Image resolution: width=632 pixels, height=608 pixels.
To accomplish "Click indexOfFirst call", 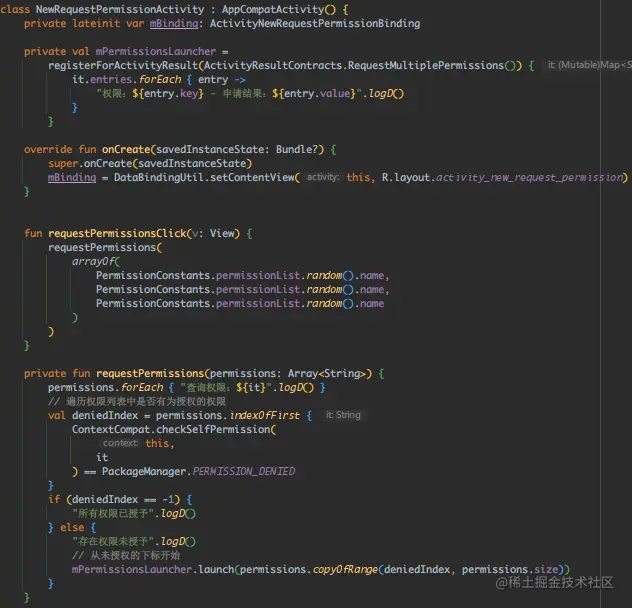I will 265,415.
